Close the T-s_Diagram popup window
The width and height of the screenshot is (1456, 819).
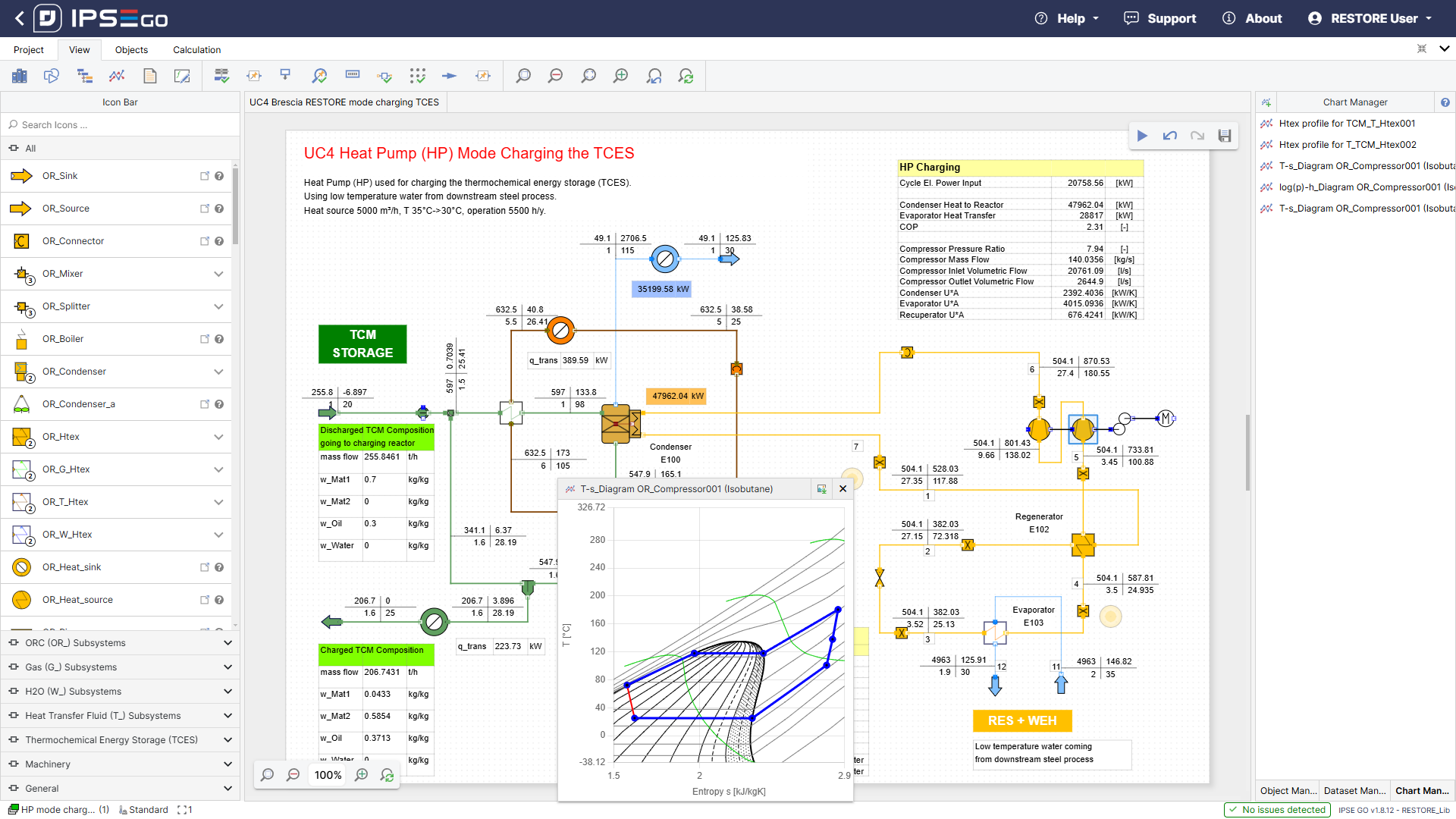coord(843,489)
